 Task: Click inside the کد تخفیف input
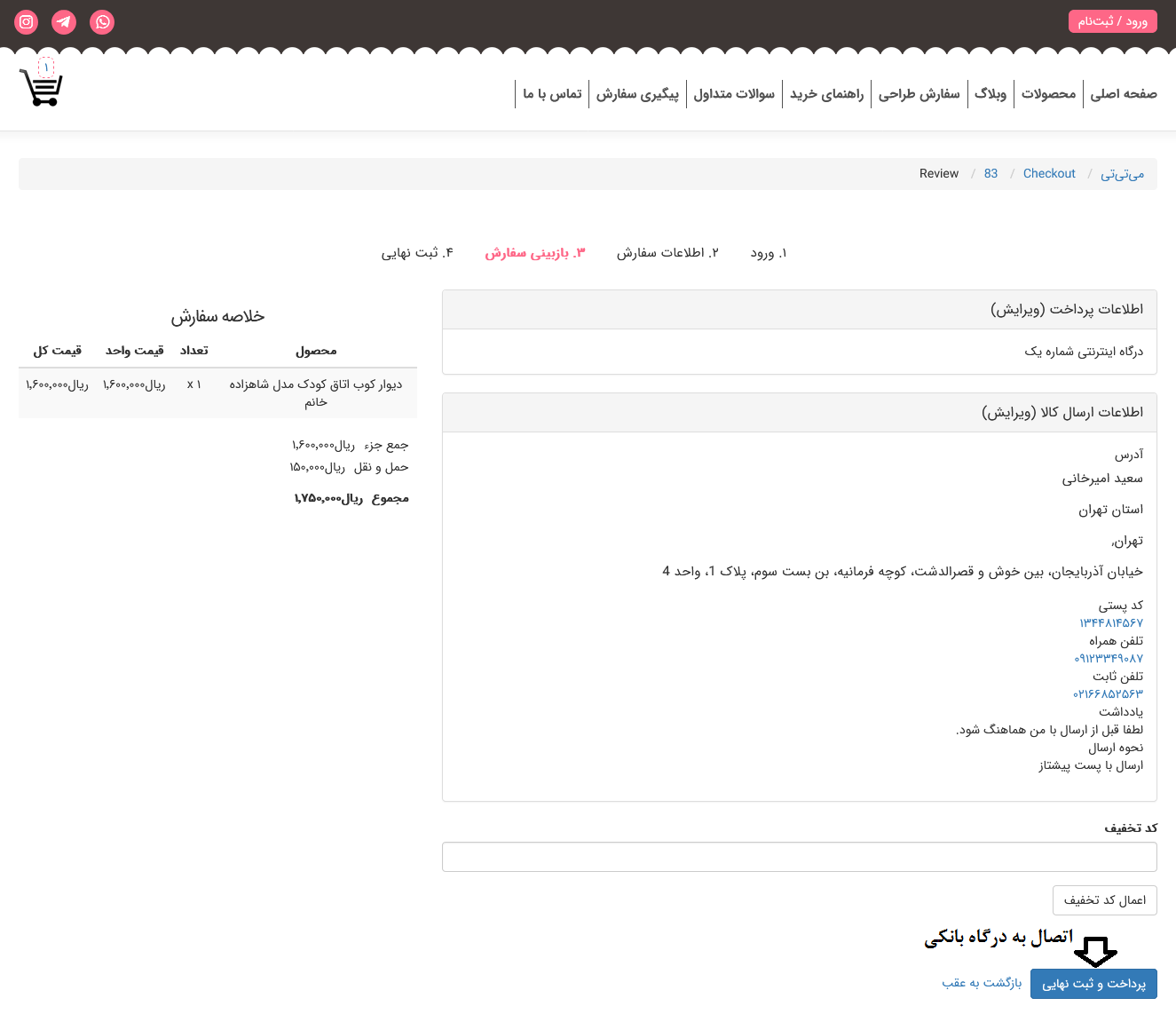[x=799, y=856]
